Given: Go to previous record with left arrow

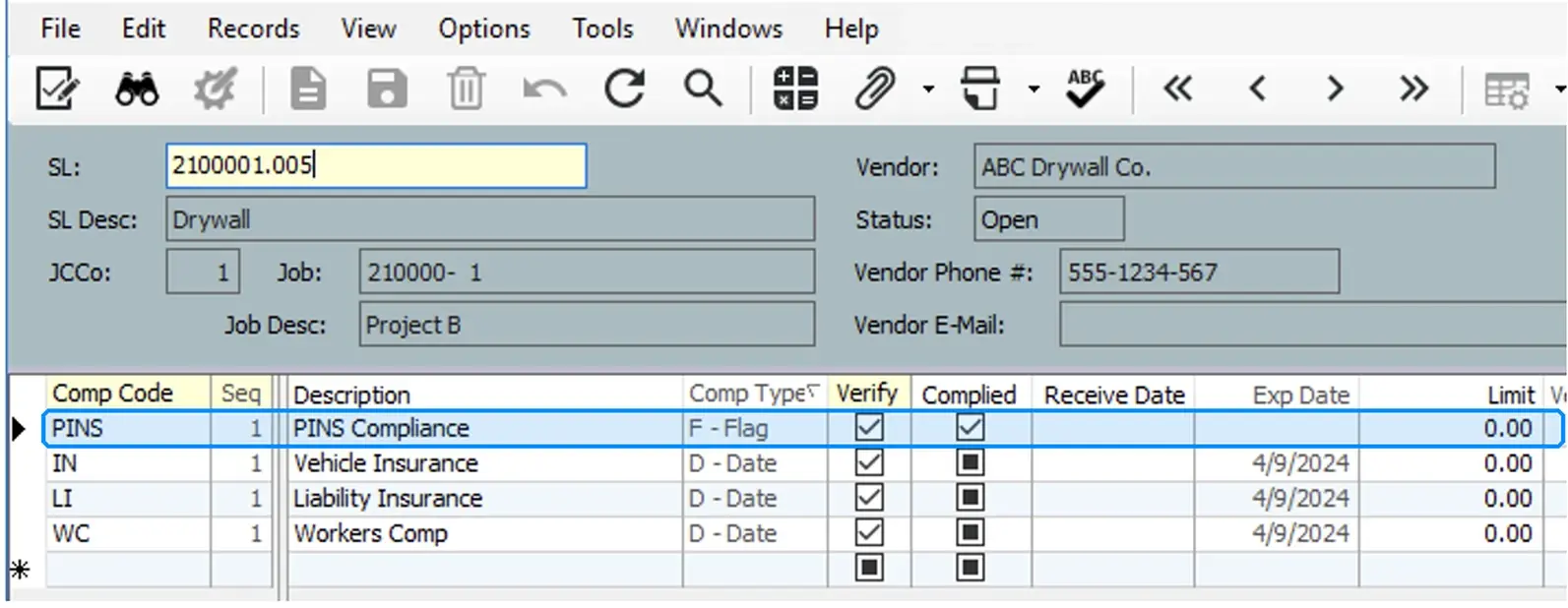Looking at the screenshot, I should [1257, 90].
